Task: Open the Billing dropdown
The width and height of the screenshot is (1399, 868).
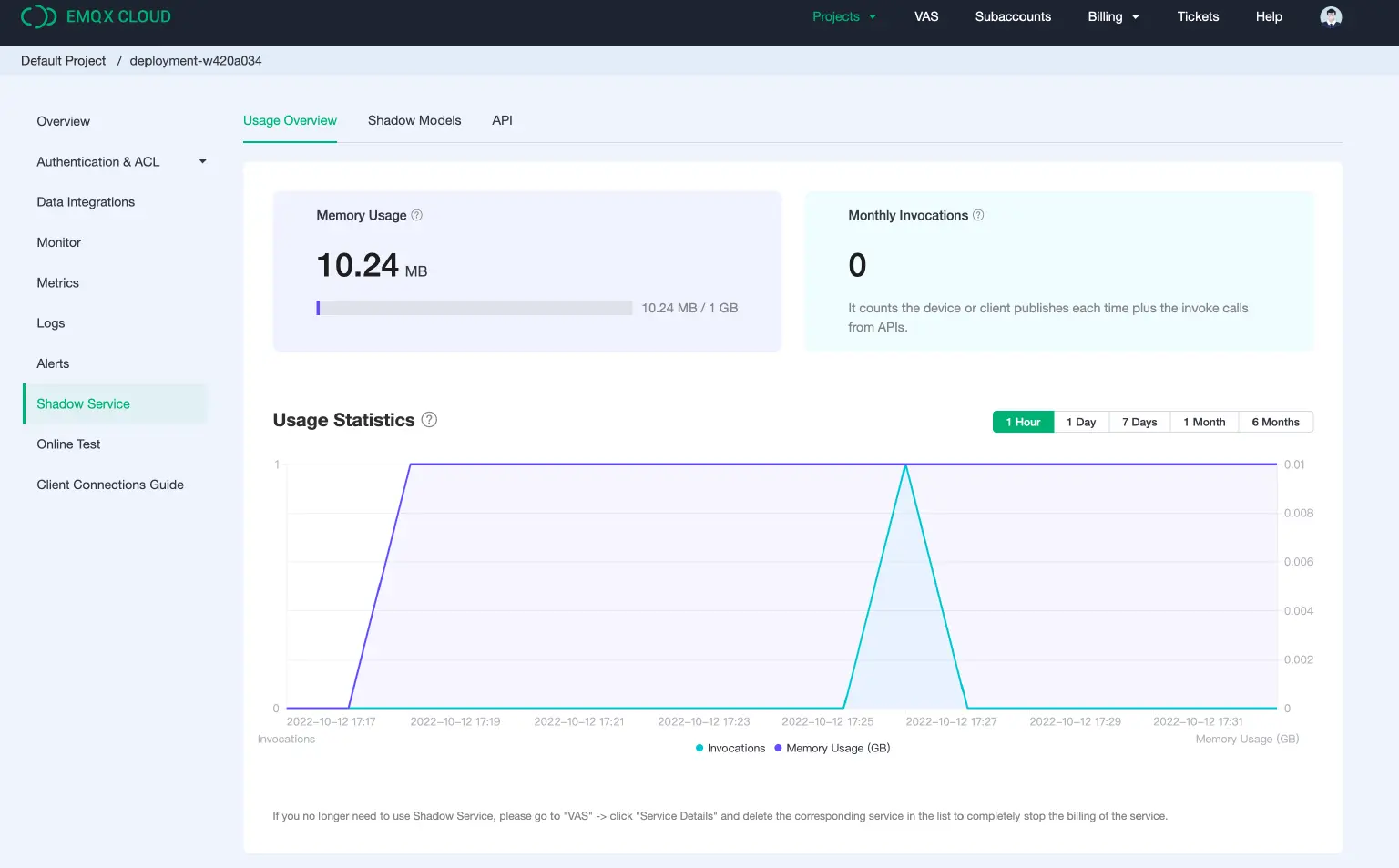Action: (x=1112, y=16)
